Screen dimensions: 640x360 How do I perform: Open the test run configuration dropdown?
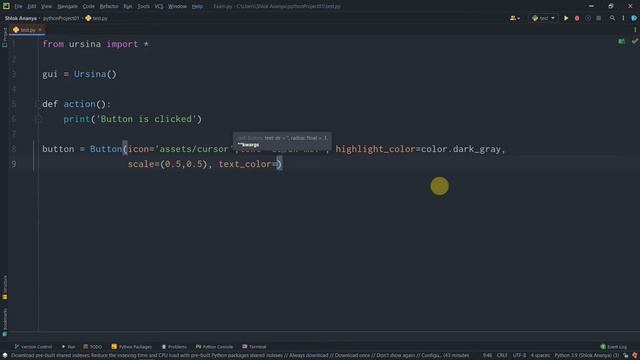tap(543, 18)
